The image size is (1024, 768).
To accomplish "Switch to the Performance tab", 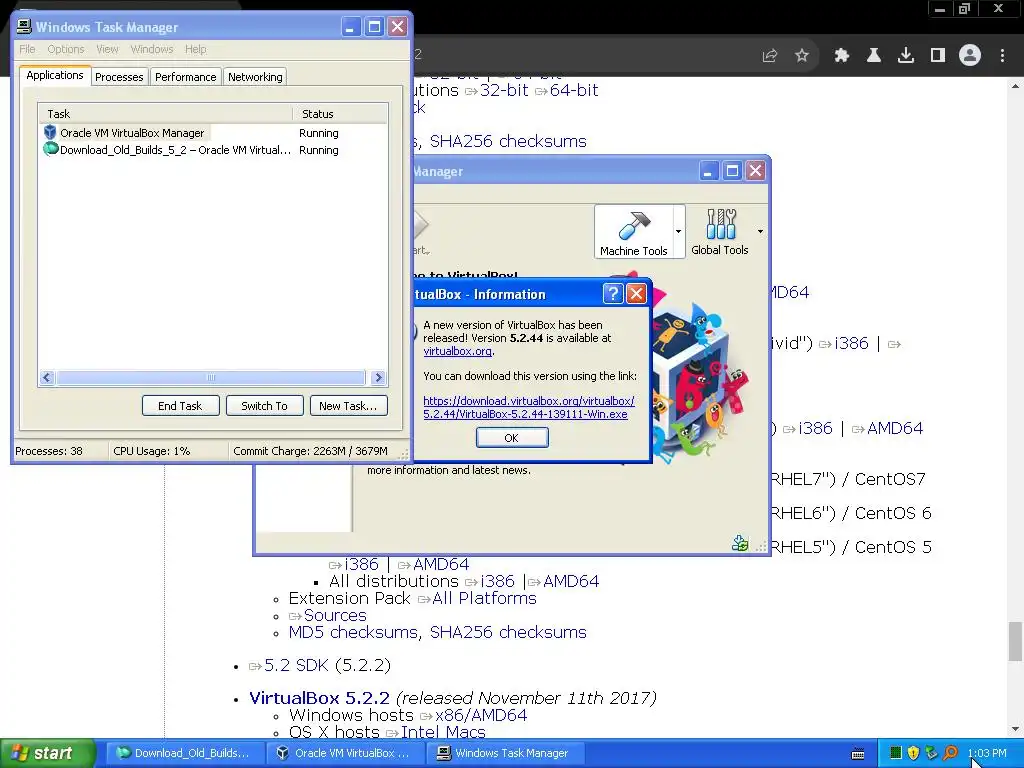I will [185, 77].
